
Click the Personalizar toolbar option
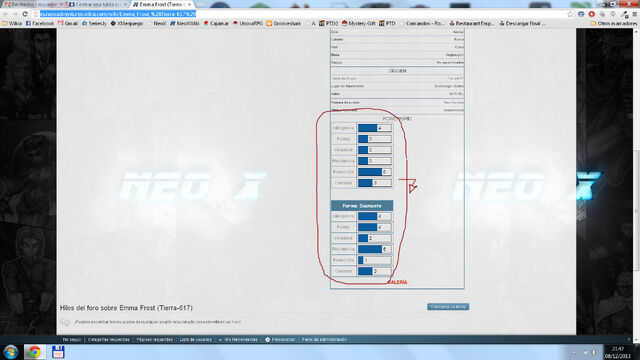click(280, 340)
